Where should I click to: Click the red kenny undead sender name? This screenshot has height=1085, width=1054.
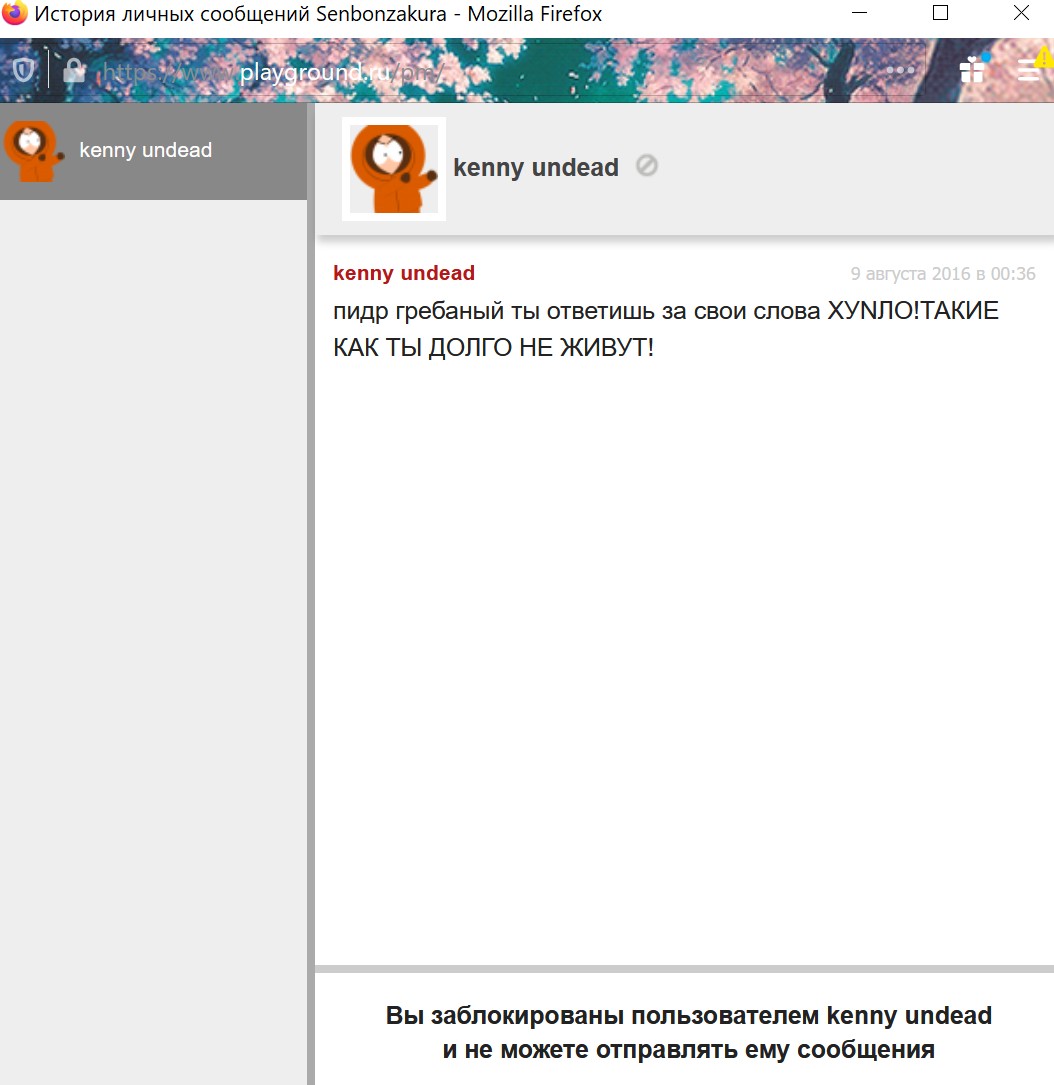[404, 273]
